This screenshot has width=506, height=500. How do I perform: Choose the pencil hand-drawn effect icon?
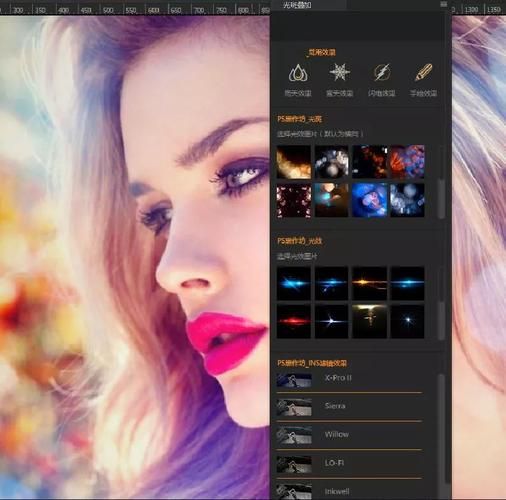coord(423,72)
